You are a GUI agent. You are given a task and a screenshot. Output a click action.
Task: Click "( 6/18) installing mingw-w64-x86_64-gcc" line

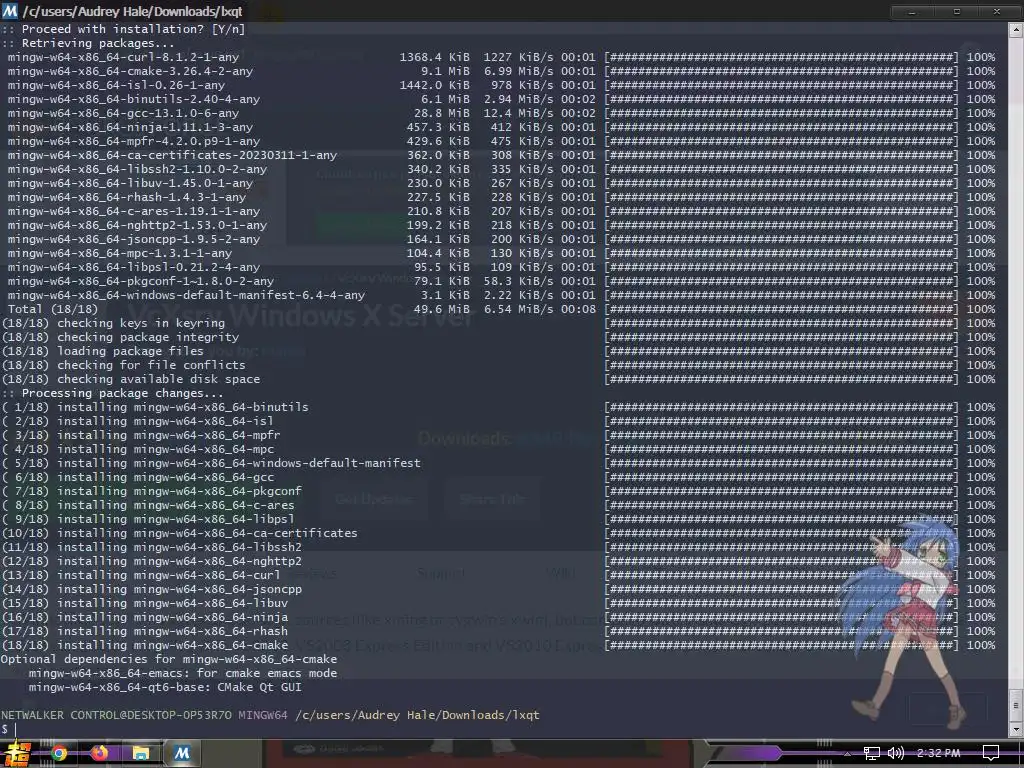498,477
